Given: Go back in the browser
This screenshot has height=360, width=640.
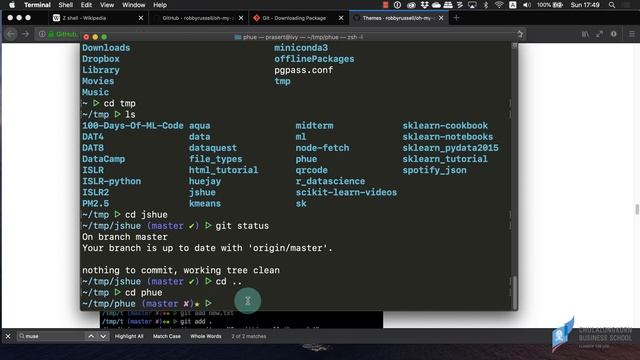Looking at the screenshot, I should (x=11, y=34).
